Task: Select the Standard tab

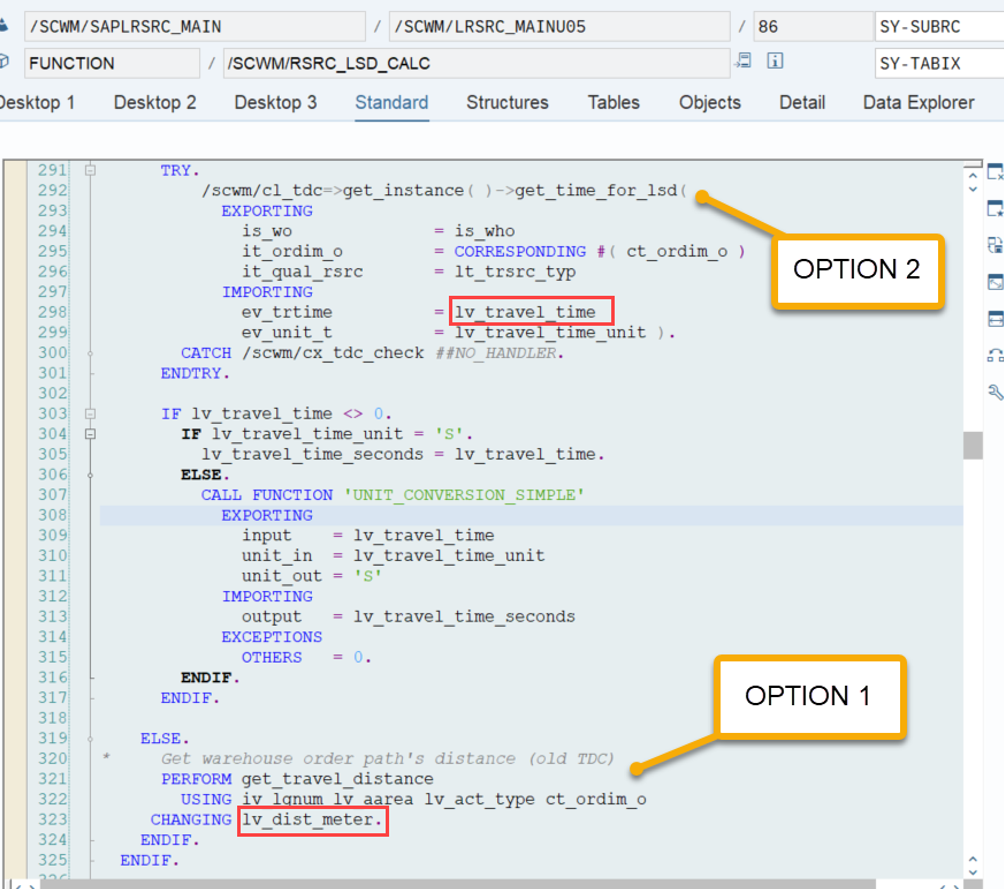Action: (392, 102)
